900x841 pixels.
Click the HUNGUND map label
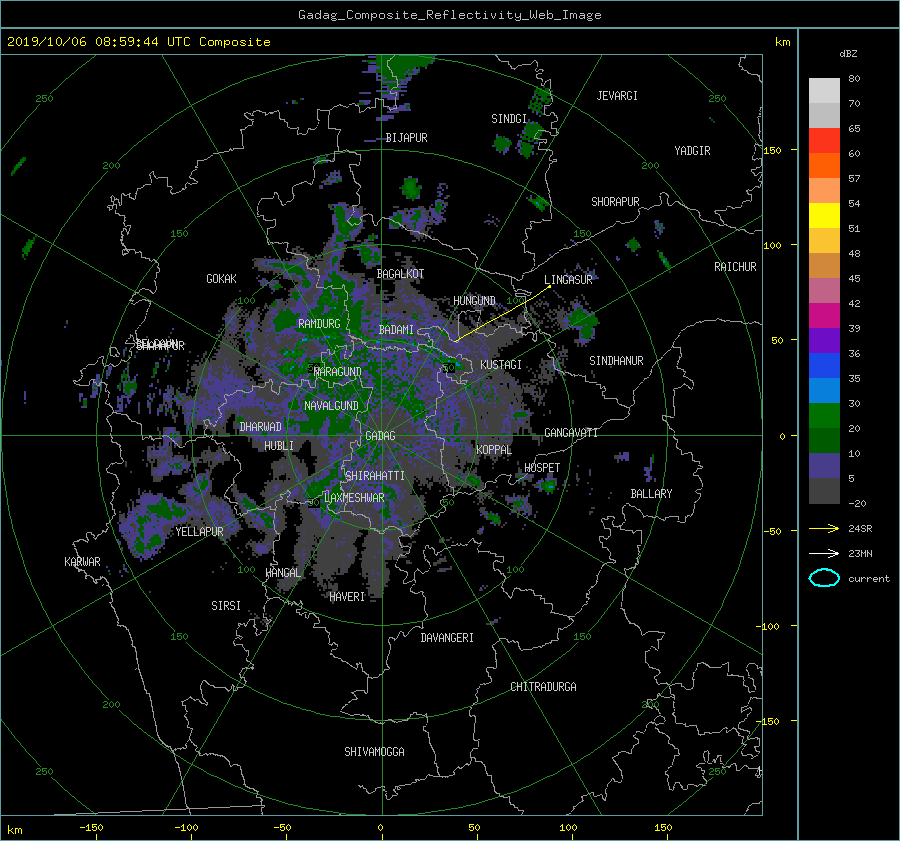pyautogui.click(x=474, y=301)
